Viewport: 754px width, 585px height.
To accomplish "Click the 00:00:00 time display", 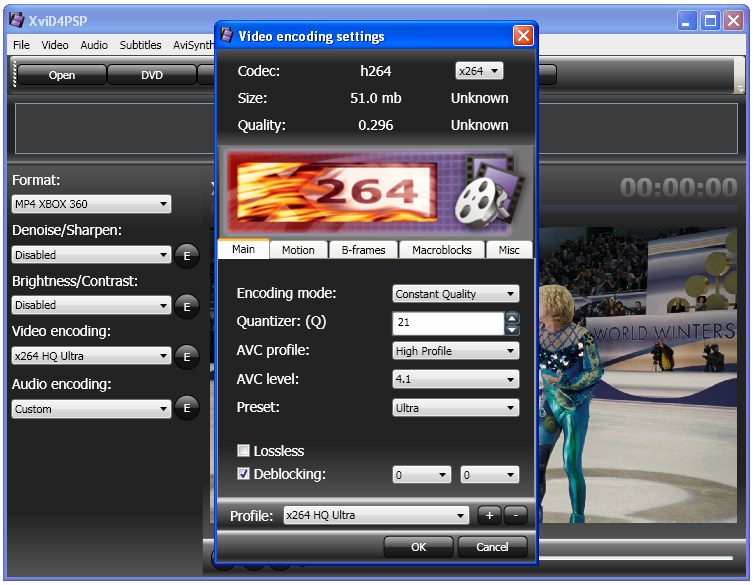I will coord(678,187).
